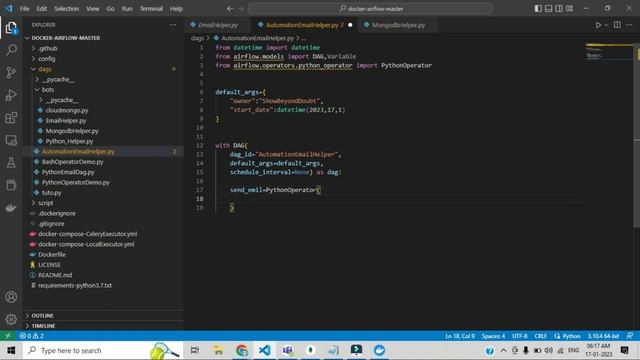This screenshot has height=360, width=640.
Task: Open Customize Layout control
Action: [569, 9]
